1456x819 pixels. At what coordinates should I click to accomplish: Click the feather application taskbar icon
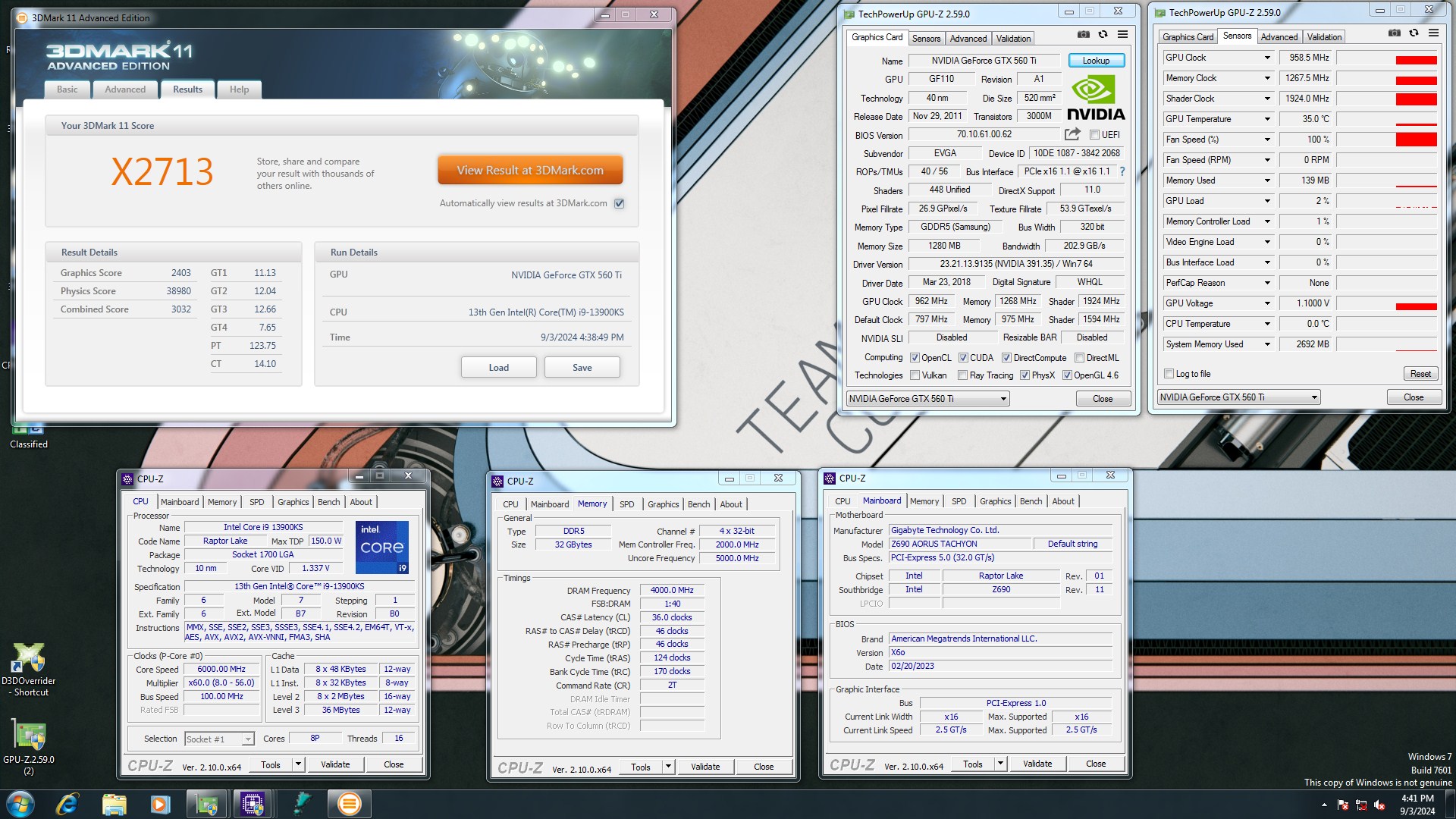(302, 804)
